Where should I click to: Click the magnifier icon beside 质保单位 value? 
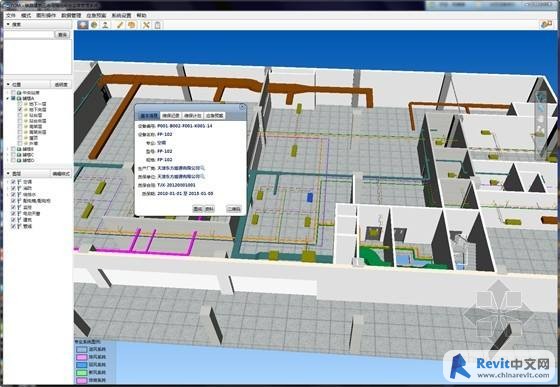pos(202,176)
